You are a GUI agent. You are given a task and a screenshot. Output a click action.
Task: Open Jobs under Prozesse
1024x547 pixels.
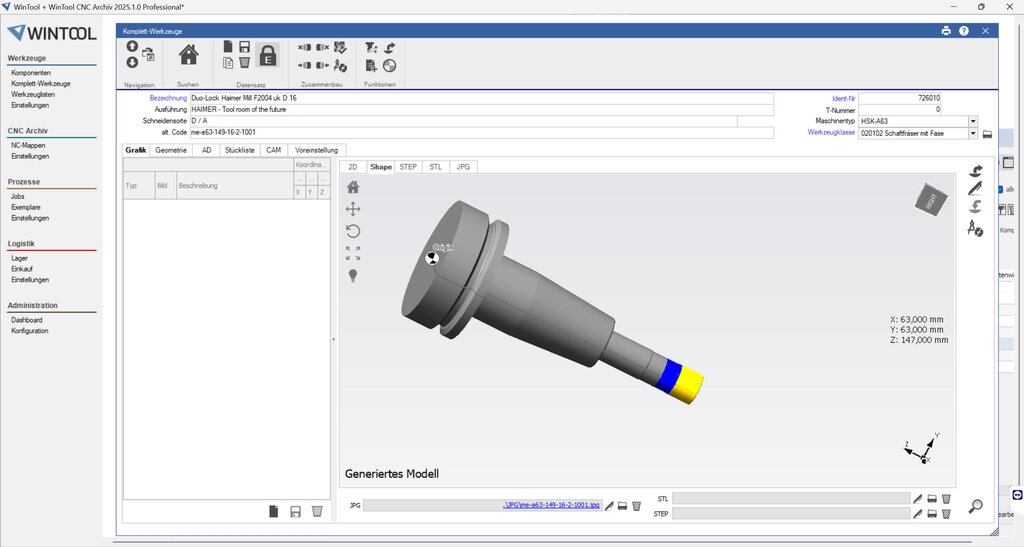tap(18, 196)
